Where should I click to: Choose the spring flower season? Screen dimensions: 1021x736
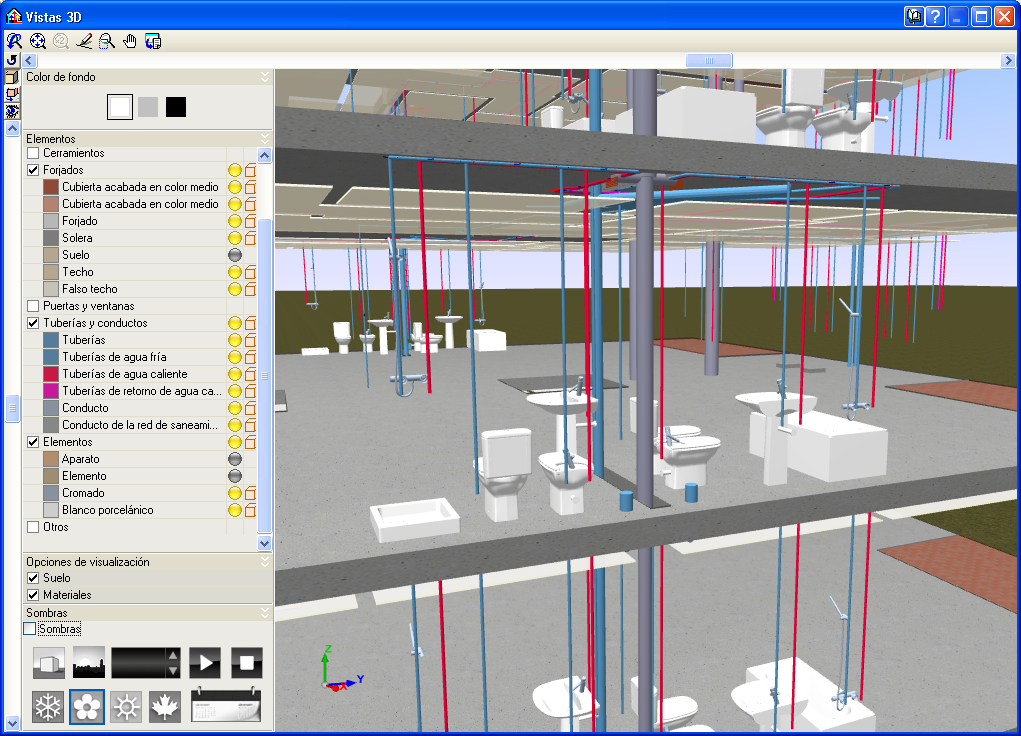coord(87,707)
